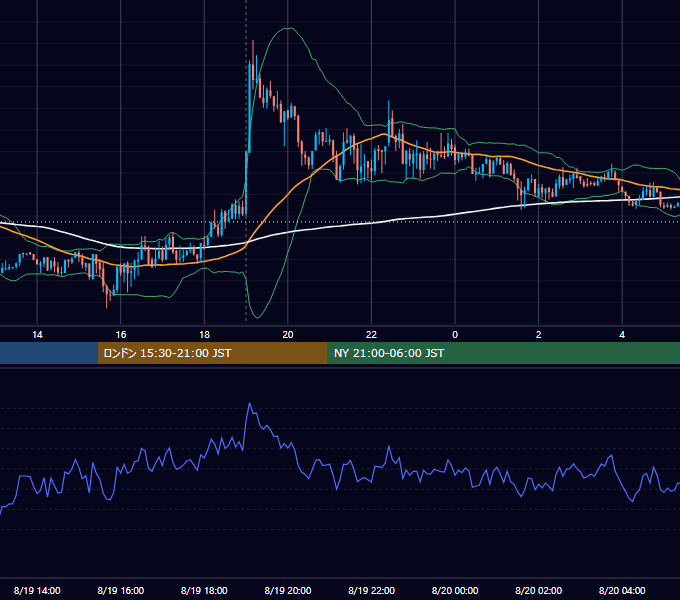Click the 4 hour label on price chart axis
The image size is (680, 600).
622,335
